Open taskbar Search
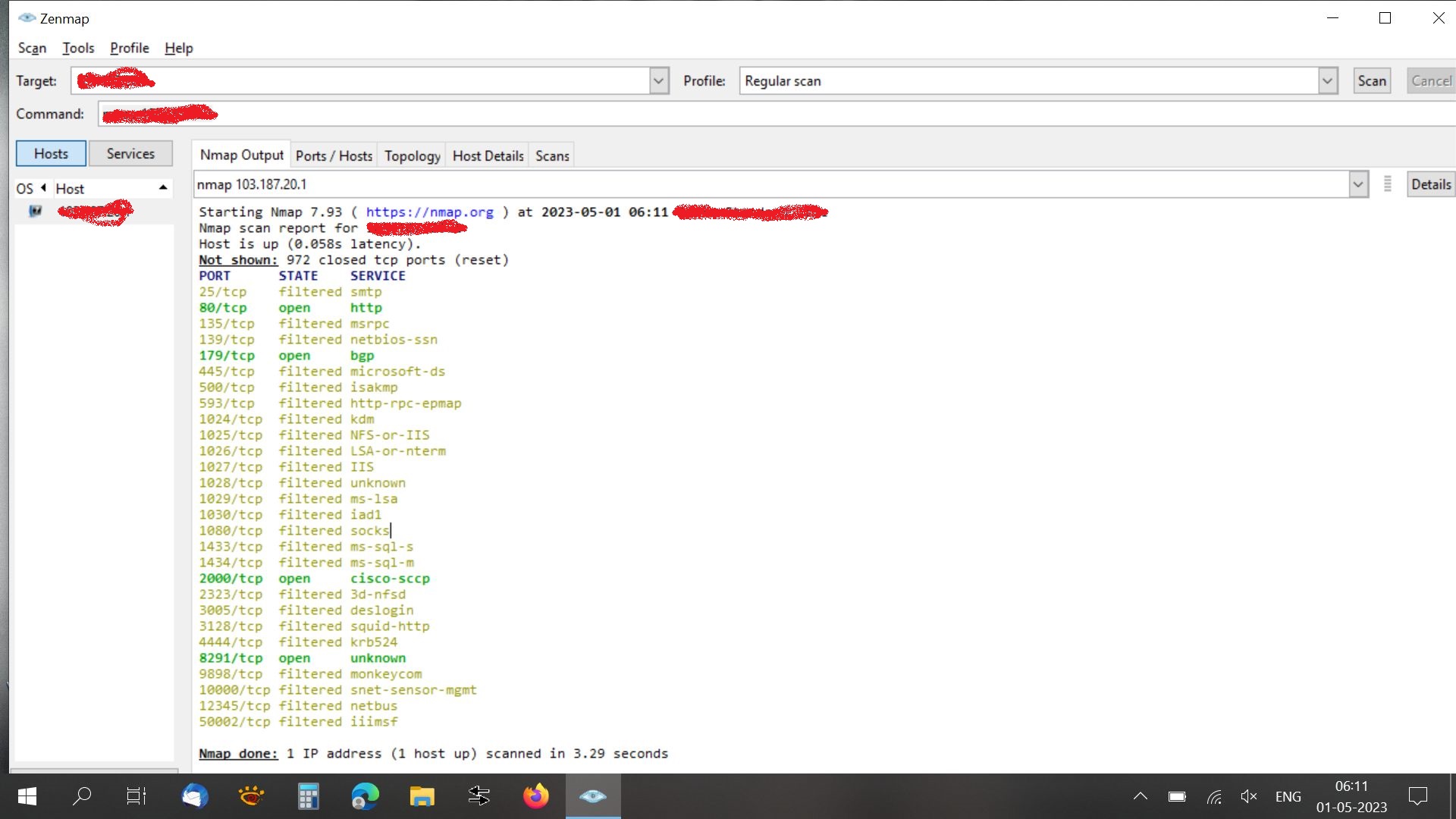 [x=82, y=796]
